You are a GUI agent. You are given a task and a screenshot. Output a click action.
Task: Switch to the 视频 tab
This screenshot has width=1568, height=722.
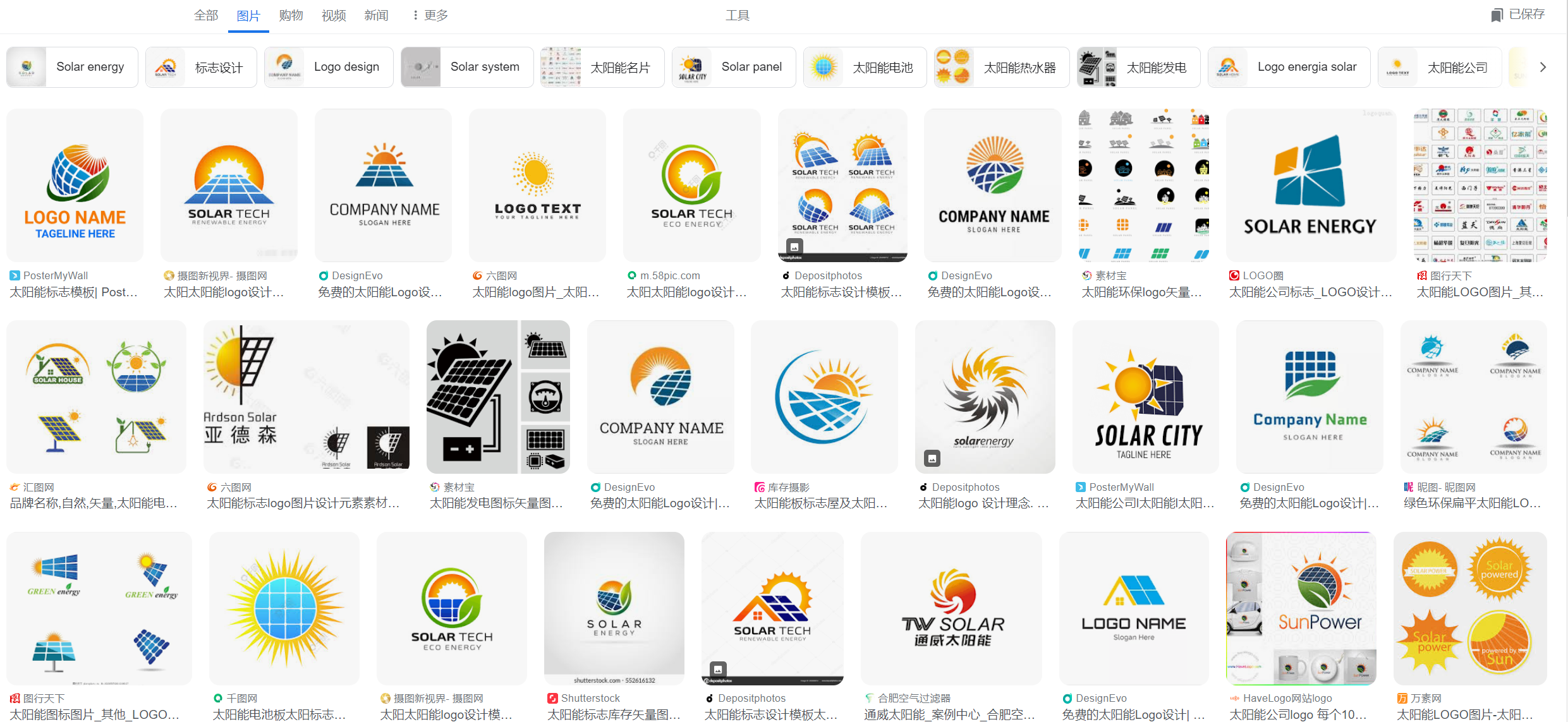334,15
